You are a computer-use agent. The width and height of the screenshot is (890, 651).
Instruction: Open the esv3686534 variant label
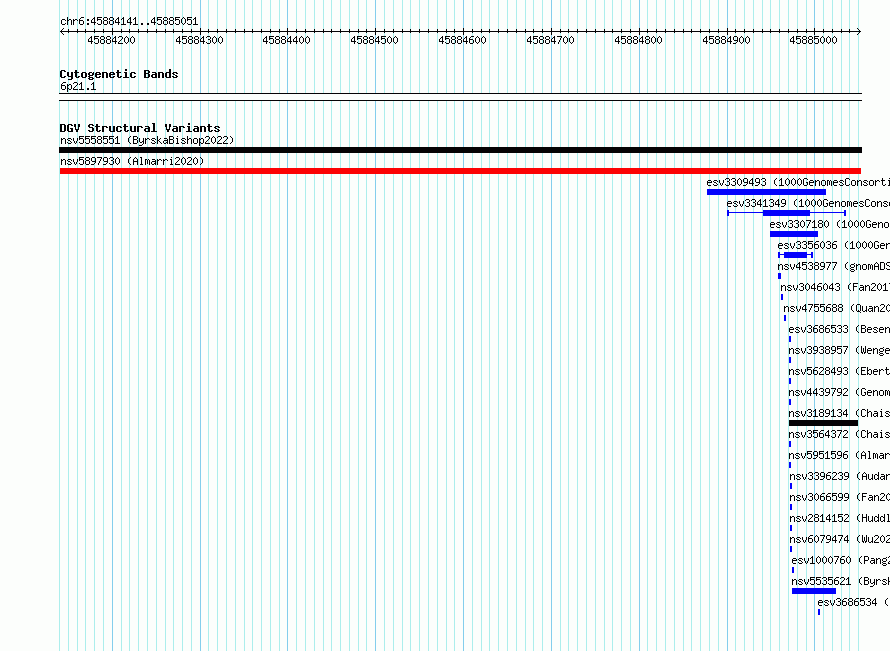pos(854,602)
